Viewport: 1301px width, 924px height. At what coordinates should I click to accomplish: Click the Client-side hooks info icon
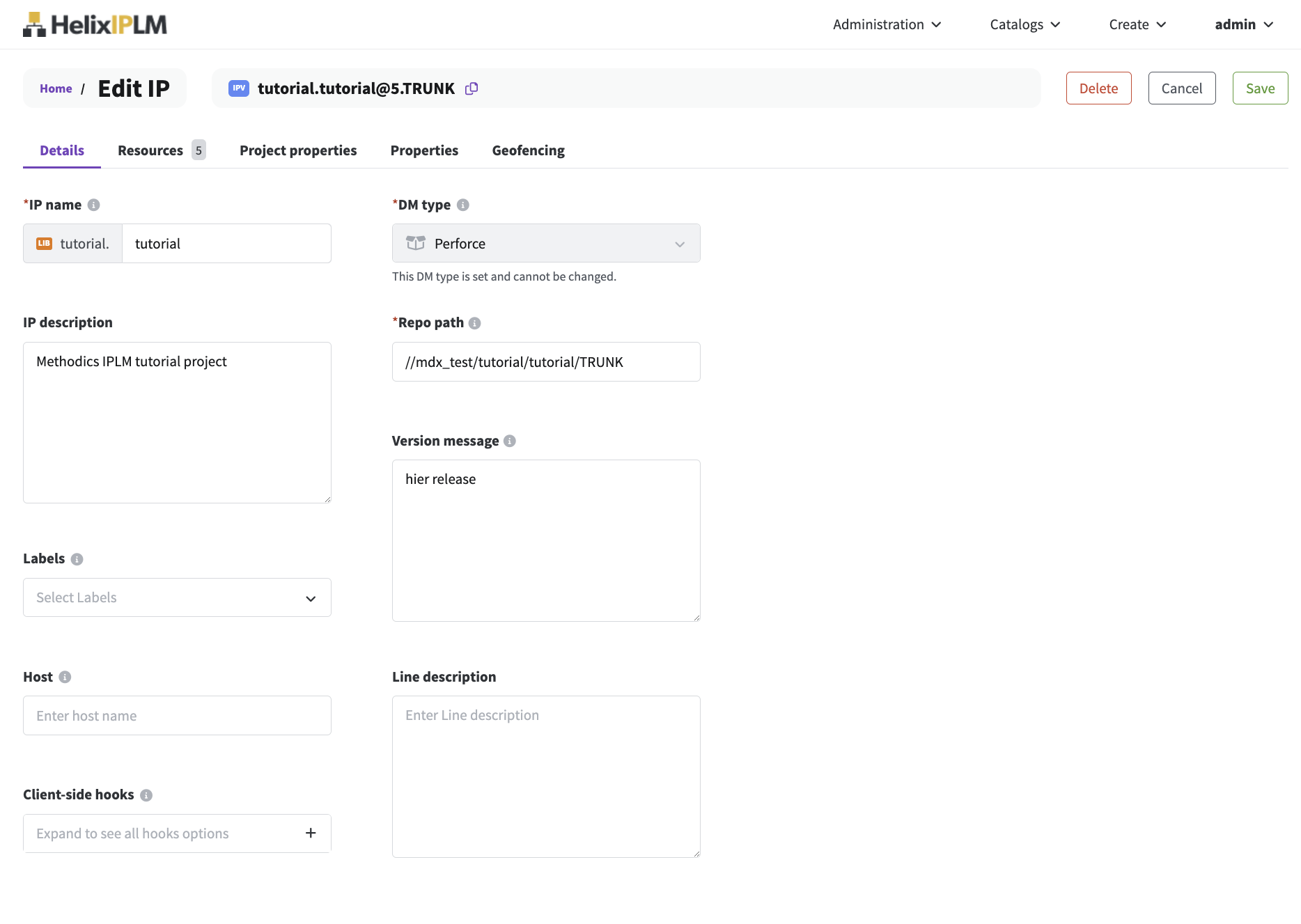[x=146, y=795]
